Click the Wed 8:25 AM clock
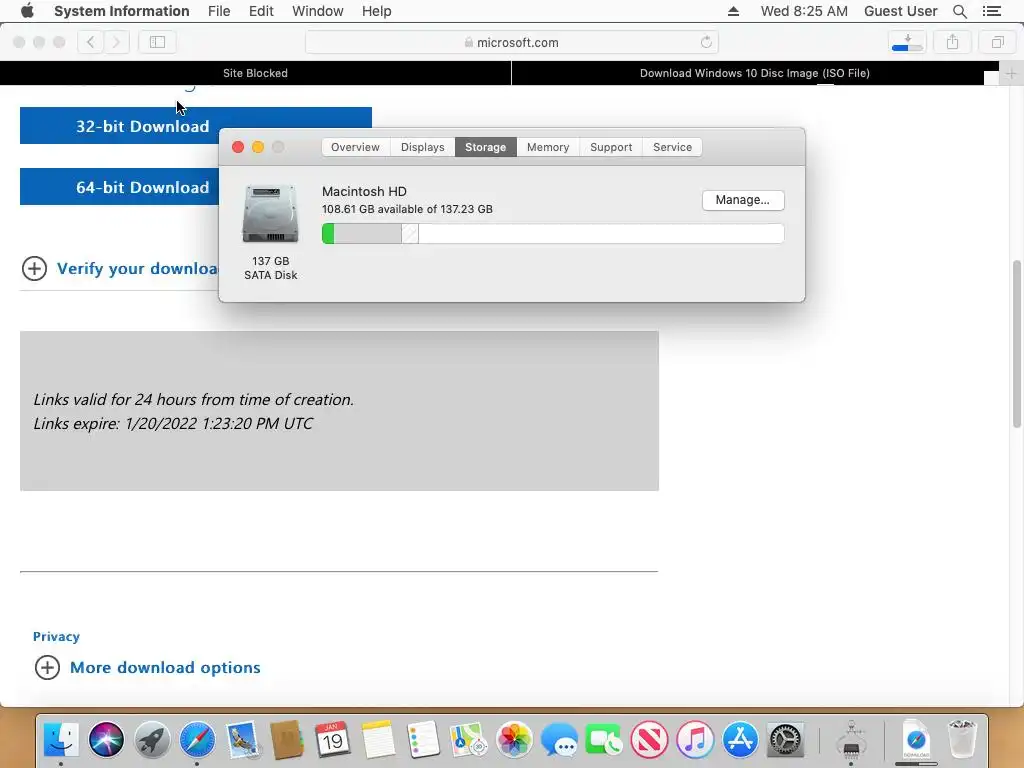Screen dimensions: 1024x768 [804, 11]
